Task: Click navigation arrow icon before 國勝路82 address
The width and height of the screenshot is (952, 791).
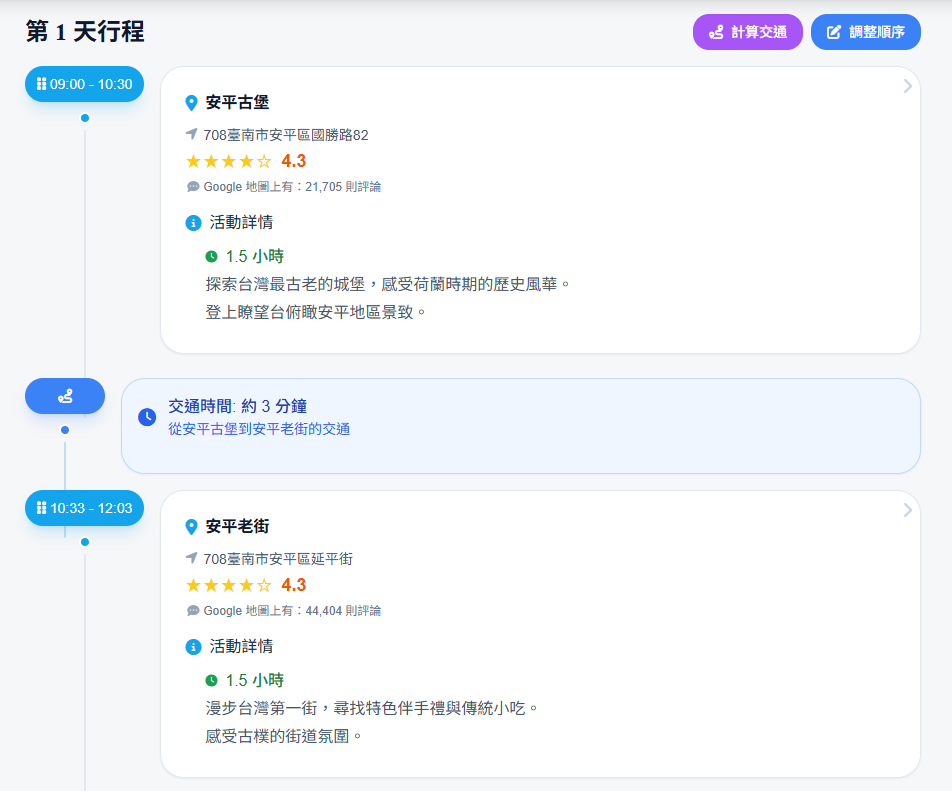Action: (x=191, y=134)
